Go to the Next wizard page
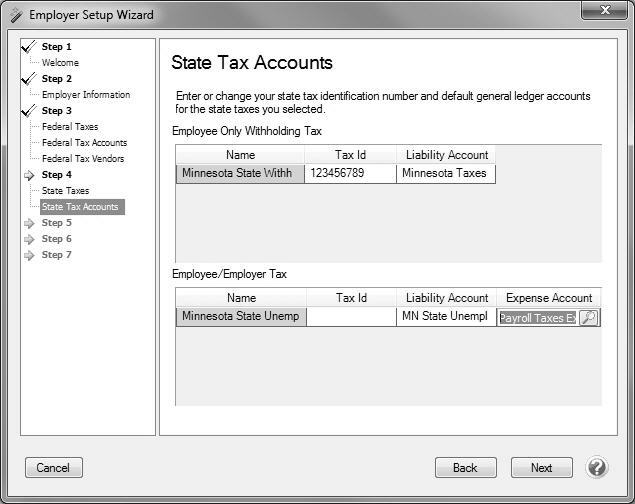The image size is (635, 504). [x=541, y=468]
